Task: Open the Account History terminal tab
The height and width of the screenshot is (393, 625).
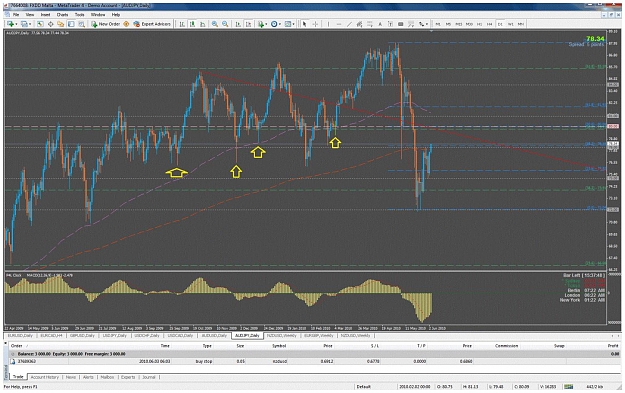Action: [45, 377]
